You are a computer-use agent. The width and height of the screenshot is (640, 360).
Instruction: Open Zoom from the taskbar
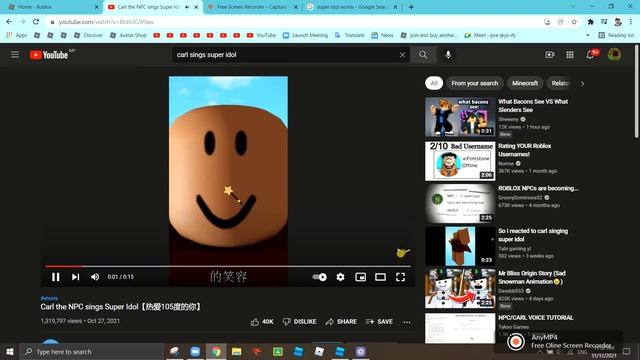195,351
